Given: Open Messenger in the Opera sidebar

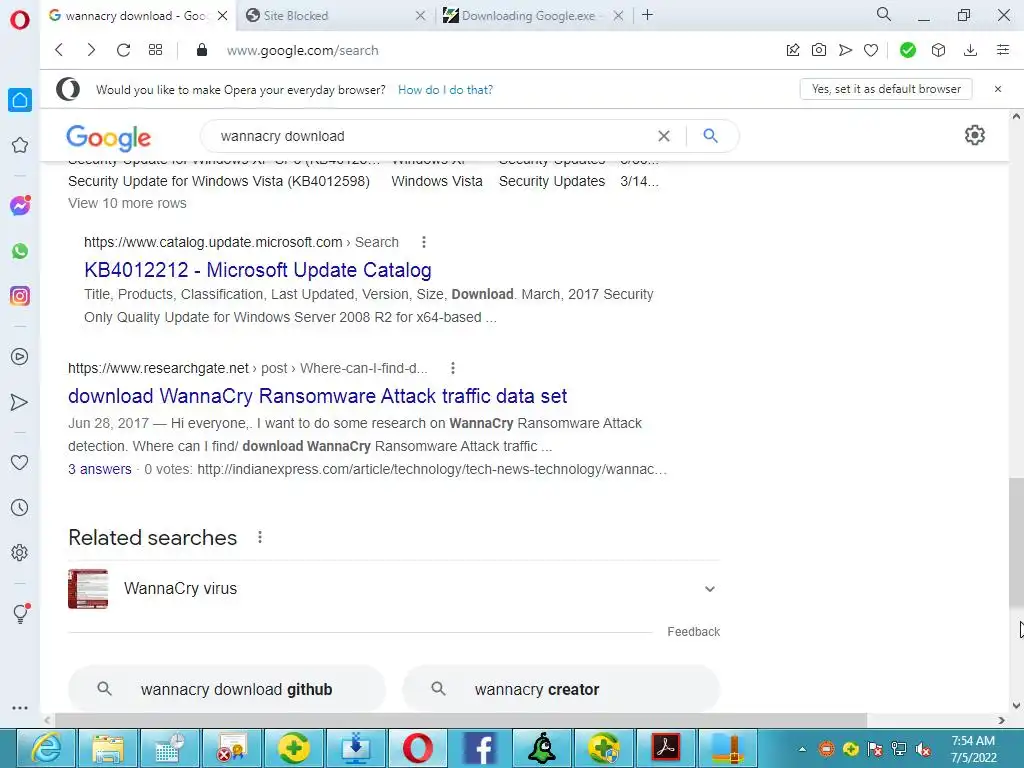Looking at the screenshot, I should pos(20,206).
